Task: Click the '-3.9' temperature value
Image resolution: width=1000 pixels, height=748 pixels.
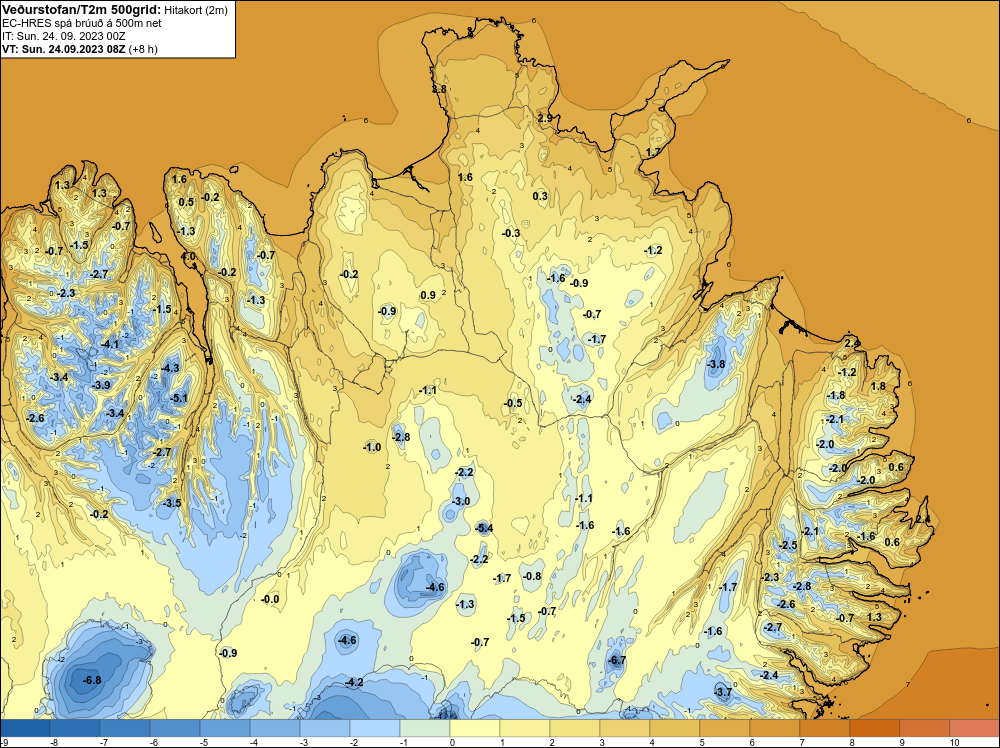Action: [101, 385]
